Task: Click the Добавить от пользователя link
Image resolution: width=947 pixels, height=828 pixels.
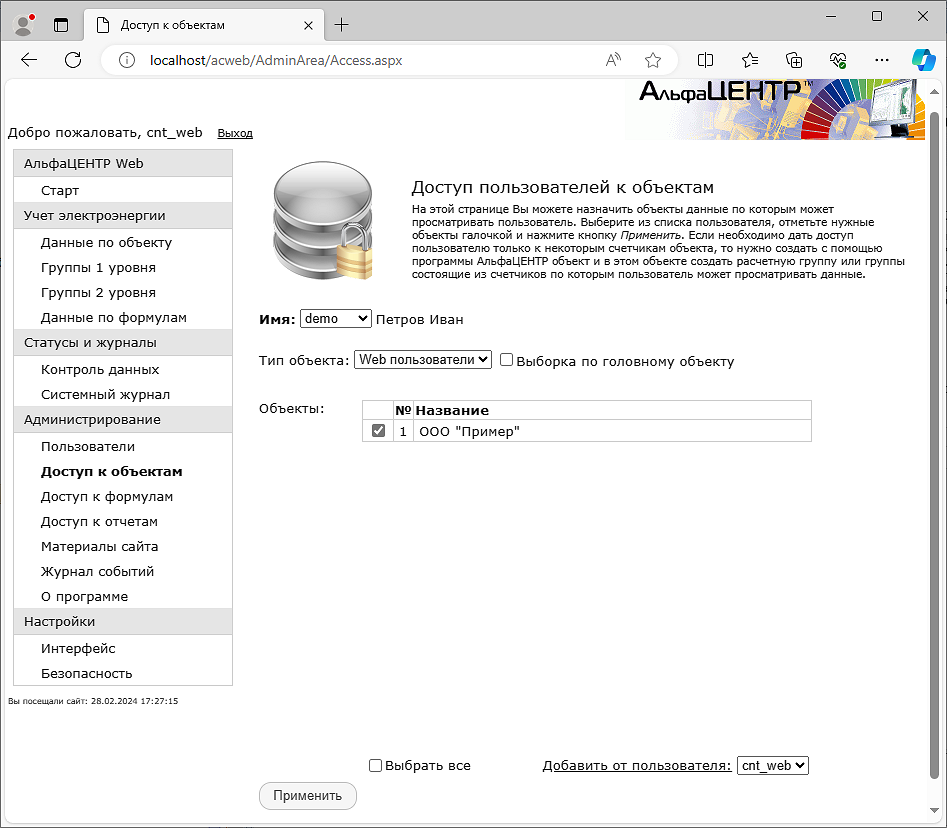Action: 637,765
